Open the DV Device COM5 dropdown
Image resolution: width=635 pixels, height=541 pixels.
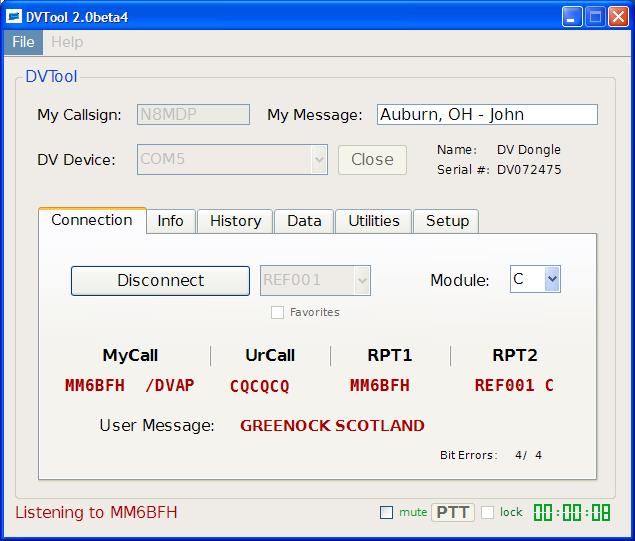point(232,160)
